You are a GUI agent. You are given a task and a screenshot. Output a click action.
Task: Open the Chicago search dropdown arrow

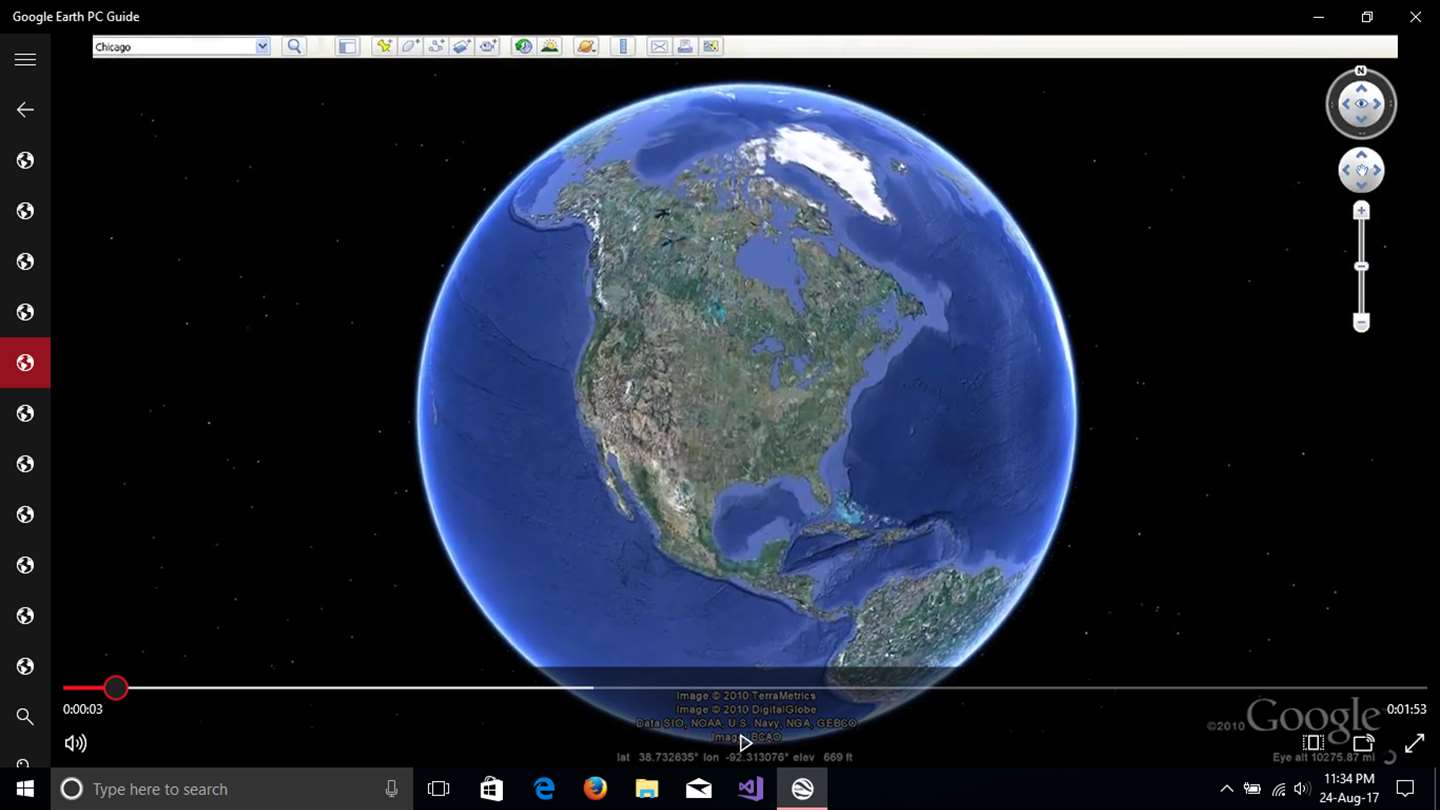(x=262, y=46)
